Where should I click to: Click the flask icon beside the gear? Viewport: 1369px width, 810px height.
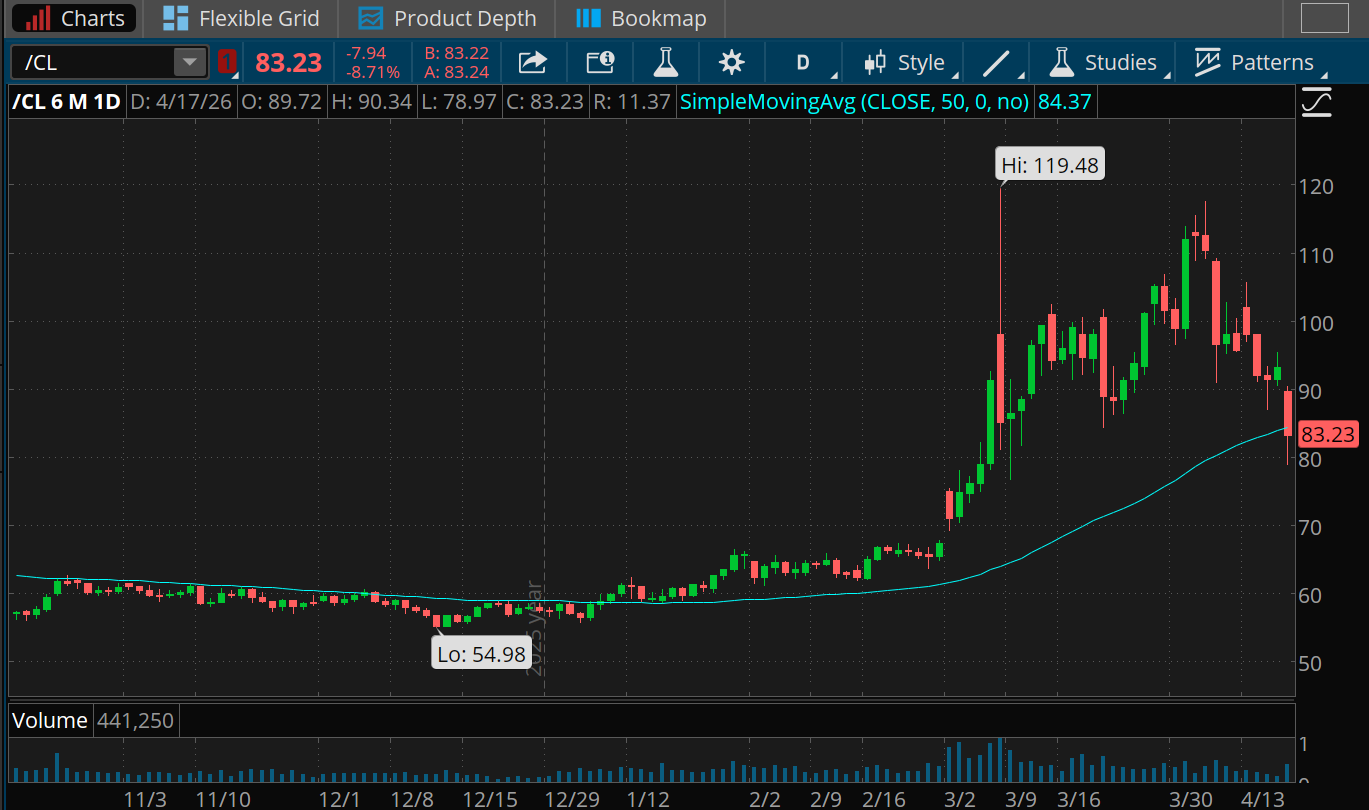(665, 63)
